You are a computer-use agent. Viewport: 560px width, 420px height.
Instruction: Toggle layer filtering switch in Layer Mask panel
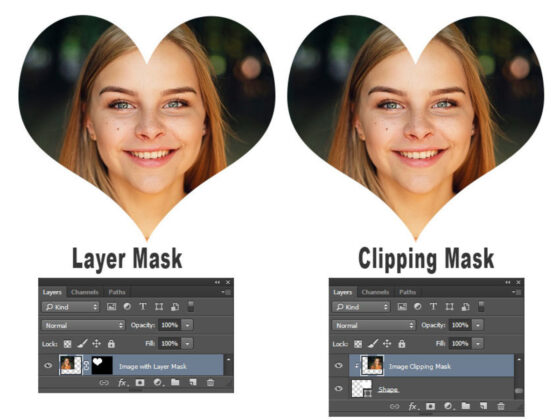(191, 306)
